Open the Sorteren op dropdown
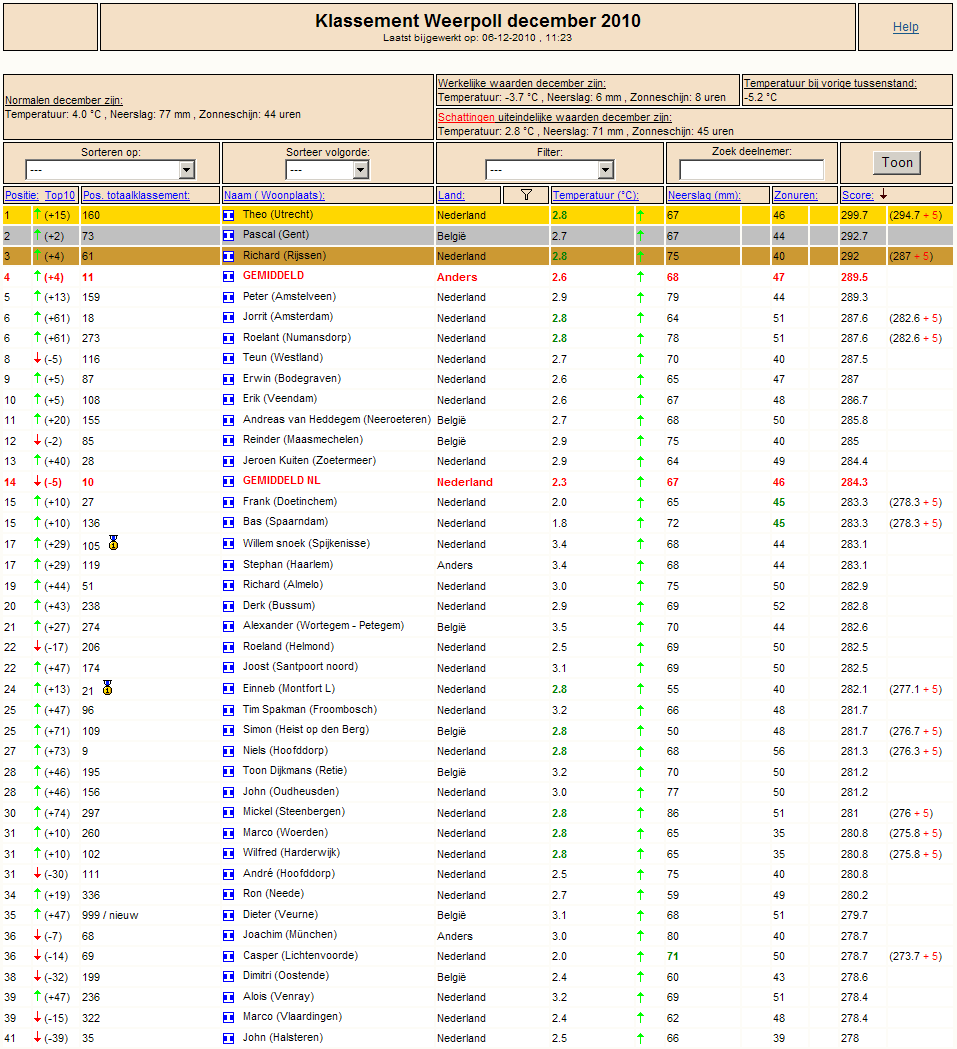The height and width of the screenshot is (1049, 957). pyautogui.click(x=110, y=170)
